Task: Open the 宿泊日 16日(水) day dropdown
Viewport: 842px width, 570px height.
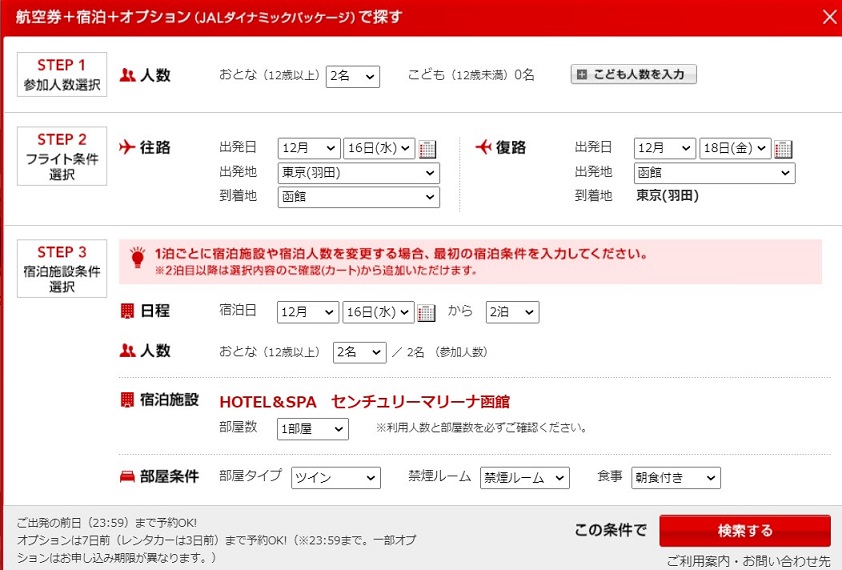Action: (378, 312)
